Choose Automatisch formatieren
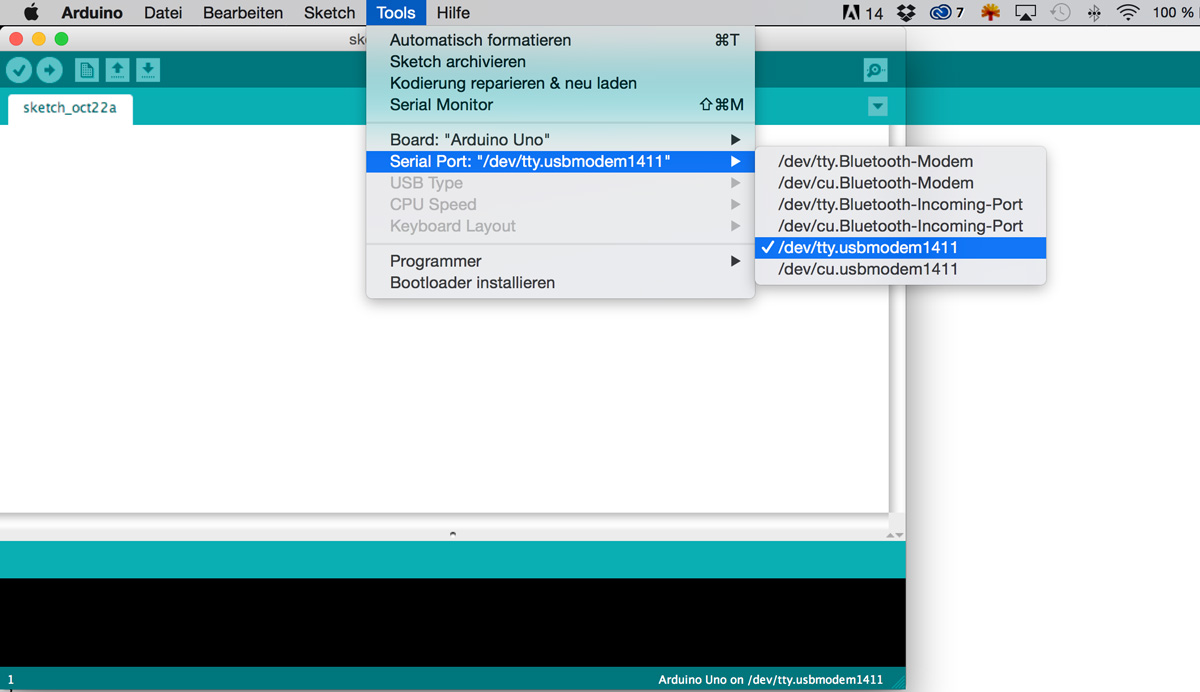Screen dimensions: 1200x692 560,40
